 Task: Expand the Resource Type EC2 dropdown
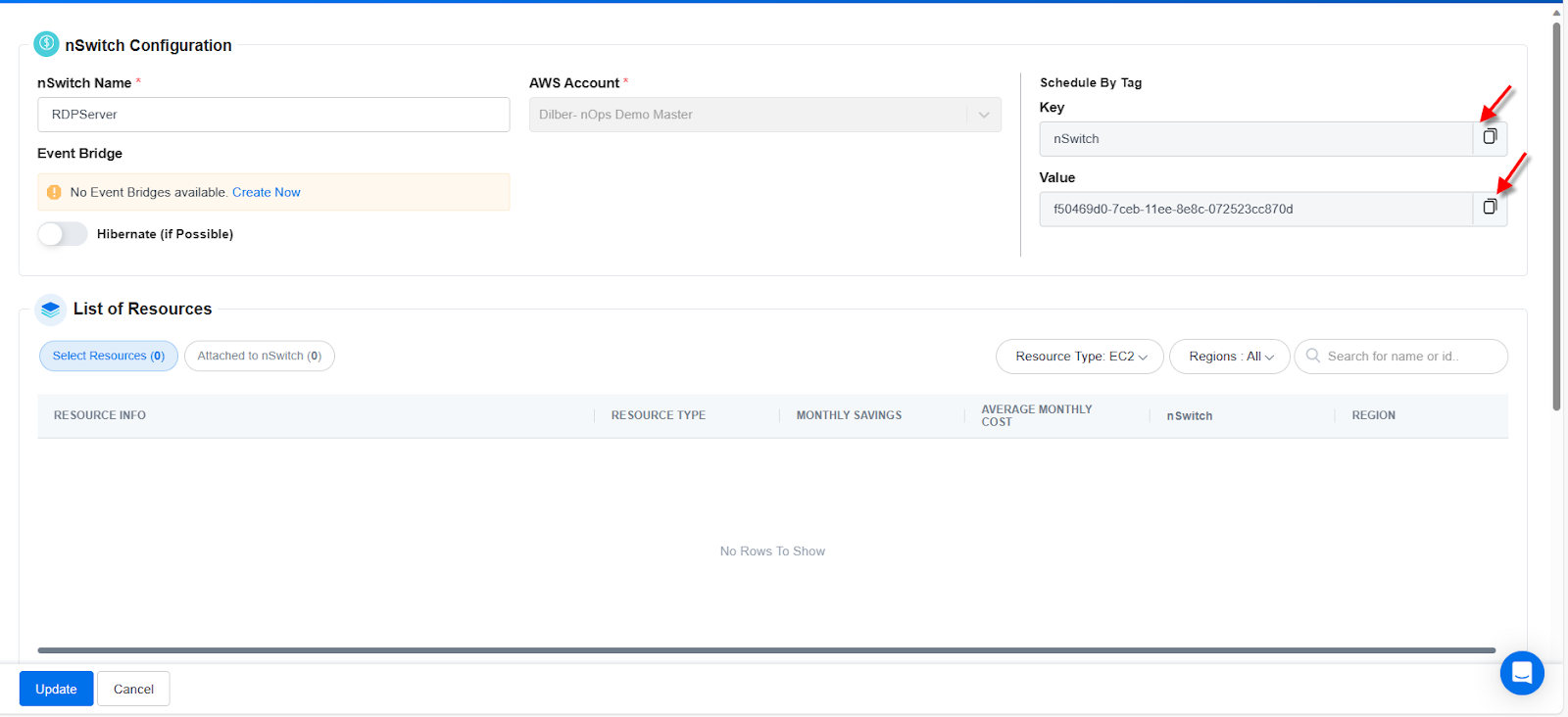click(1080, 357)
